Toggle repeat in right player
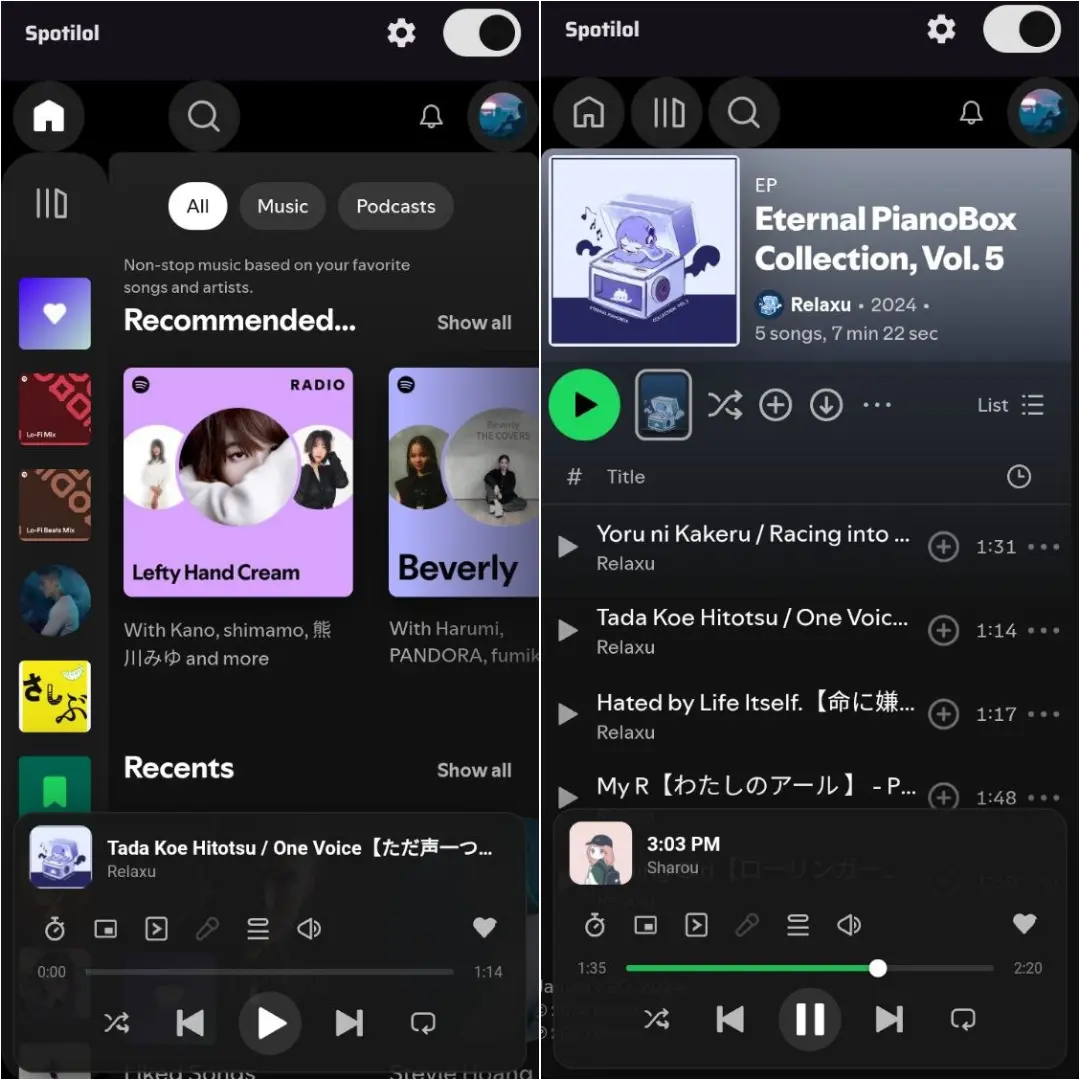Image resolution: width=1080 pixels, height=1080 pixels. [963, 1019]
